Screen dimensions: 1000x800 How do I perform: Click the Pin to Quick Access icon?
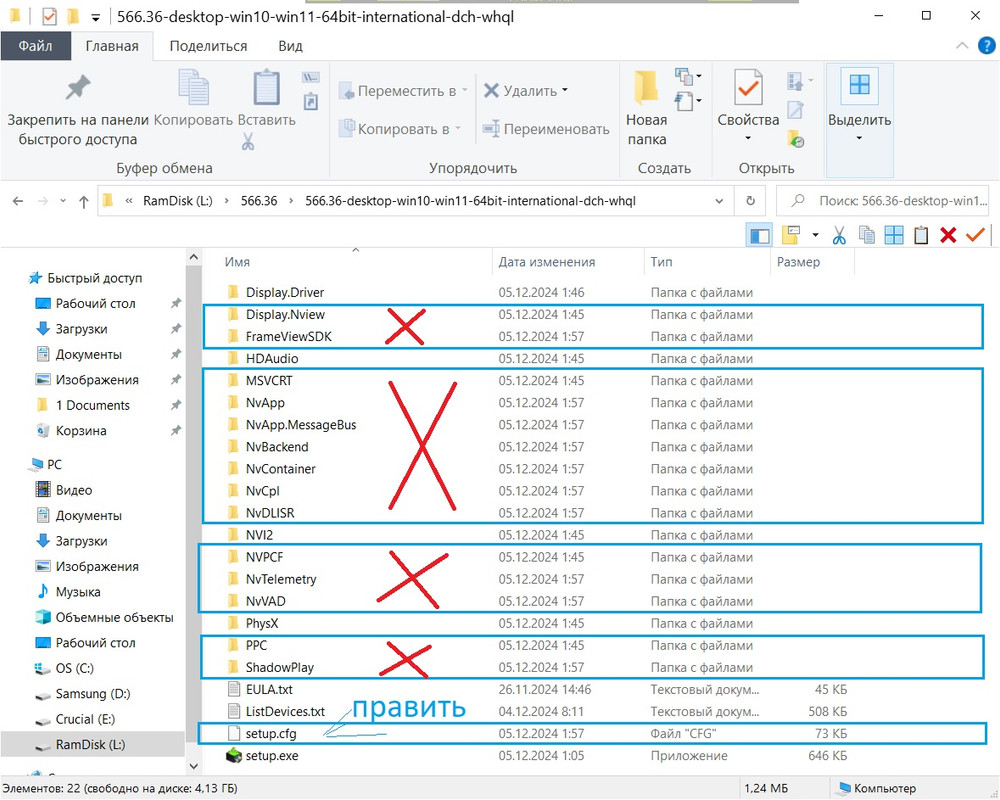[78, 88]
